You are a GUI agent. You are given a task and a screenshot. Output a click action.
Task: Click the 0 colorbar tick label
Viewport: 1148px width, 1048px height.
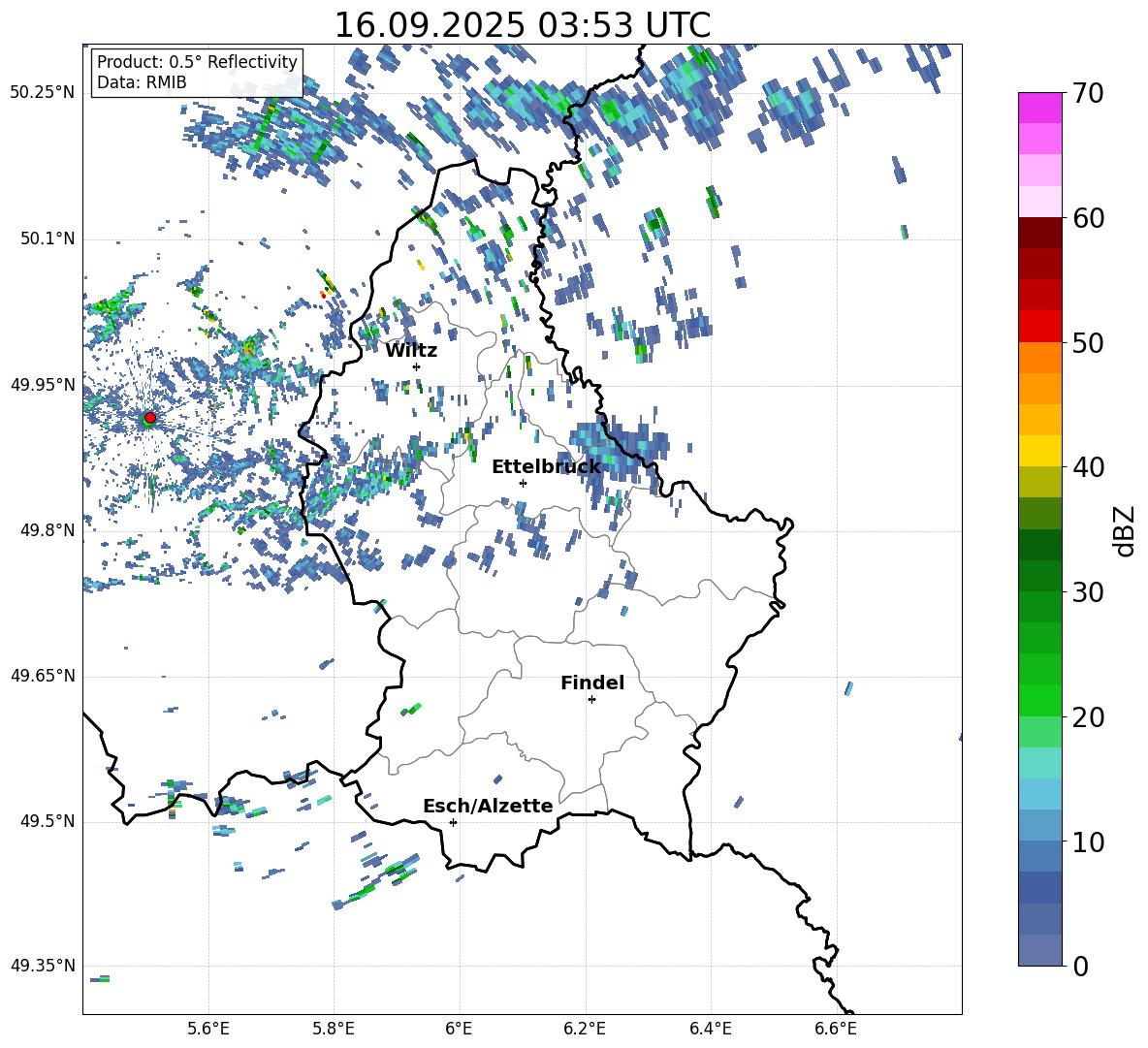pos(1081,966)
